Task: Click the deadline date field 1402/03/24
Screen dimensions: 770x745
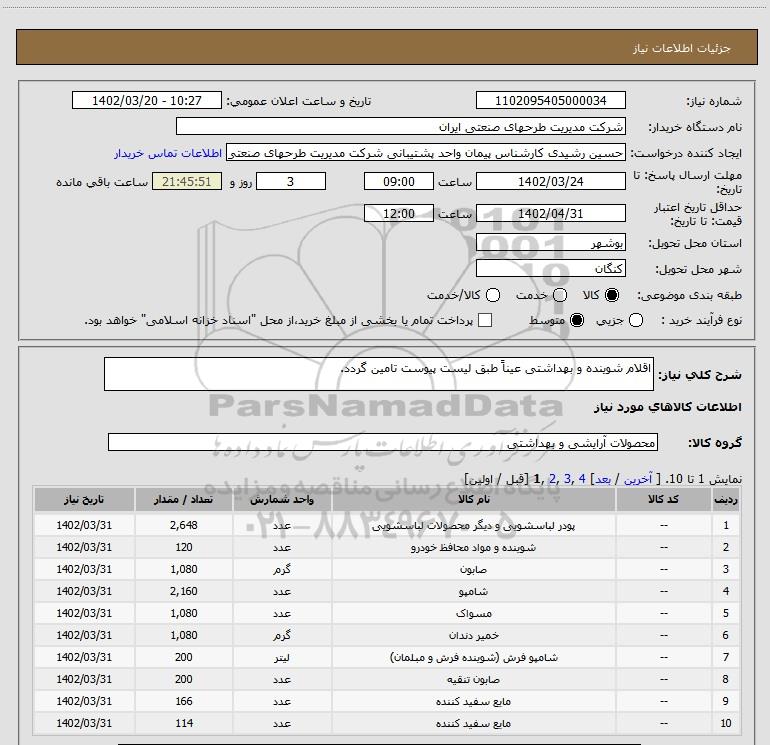Action: [x=550, y=181]
